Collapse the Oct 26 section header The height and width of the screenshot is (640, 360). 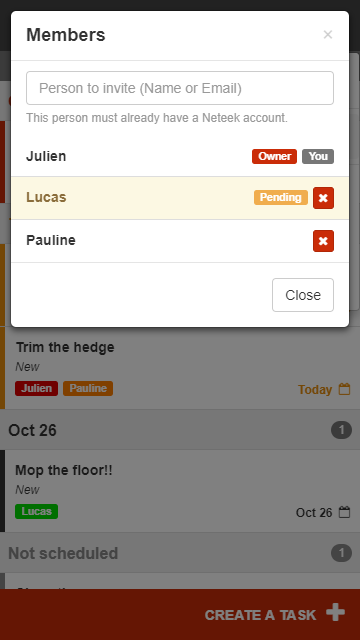[x=180, y=430]
